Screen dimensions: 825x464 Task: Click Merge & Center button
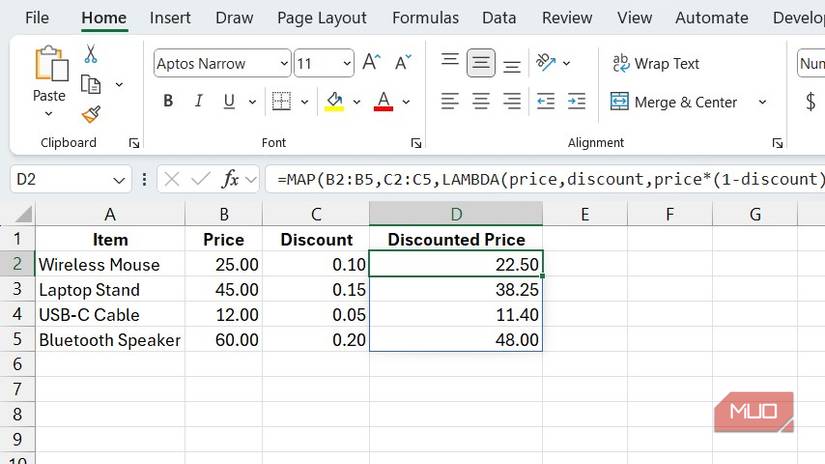(673, 102)
